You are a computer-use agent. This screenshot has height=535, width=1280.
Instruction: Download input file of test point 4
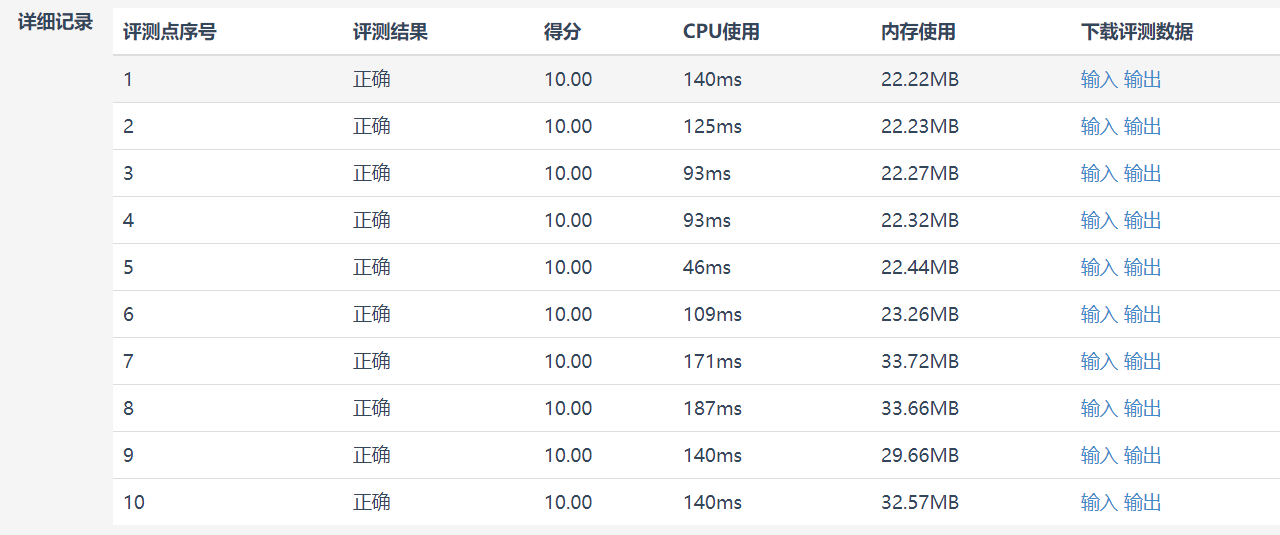pos(1099,221)
